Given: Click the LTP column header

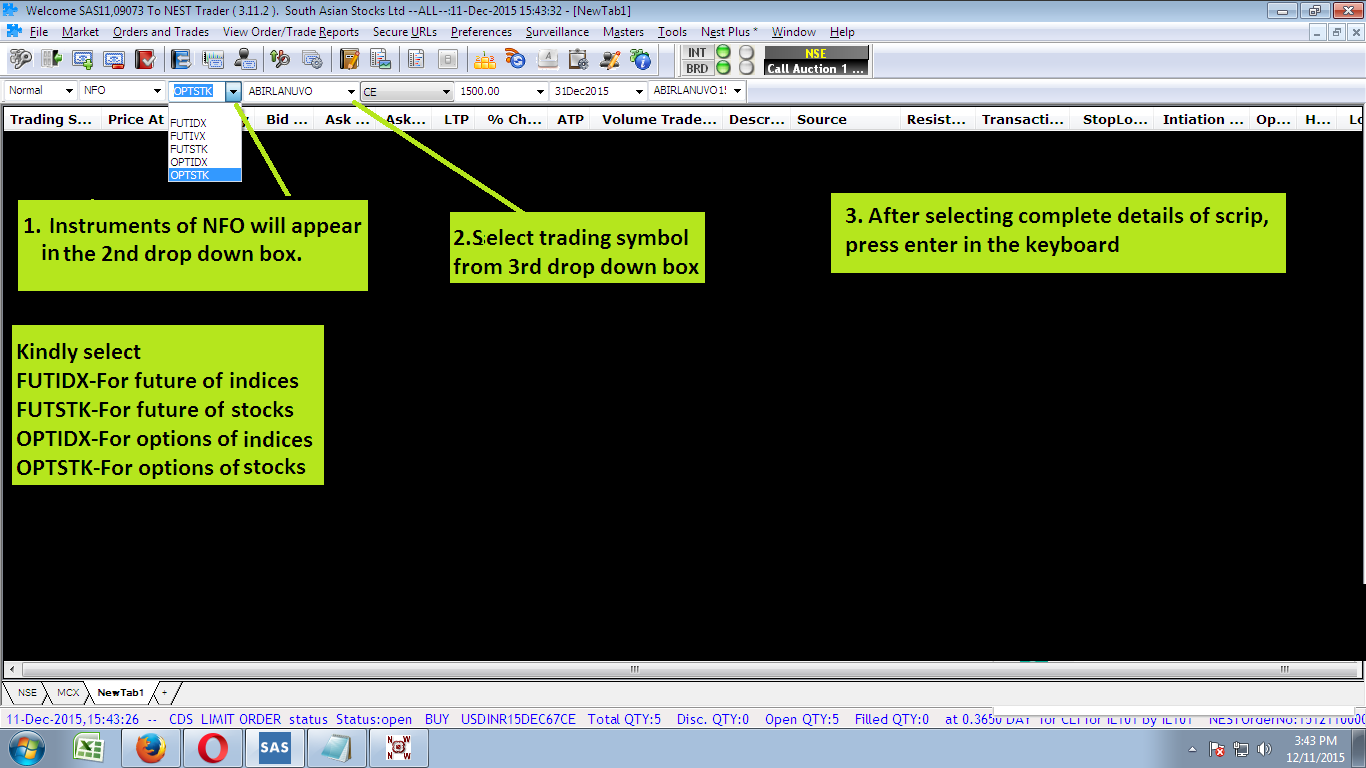Looking at the screenshot, I should [456, 119].
